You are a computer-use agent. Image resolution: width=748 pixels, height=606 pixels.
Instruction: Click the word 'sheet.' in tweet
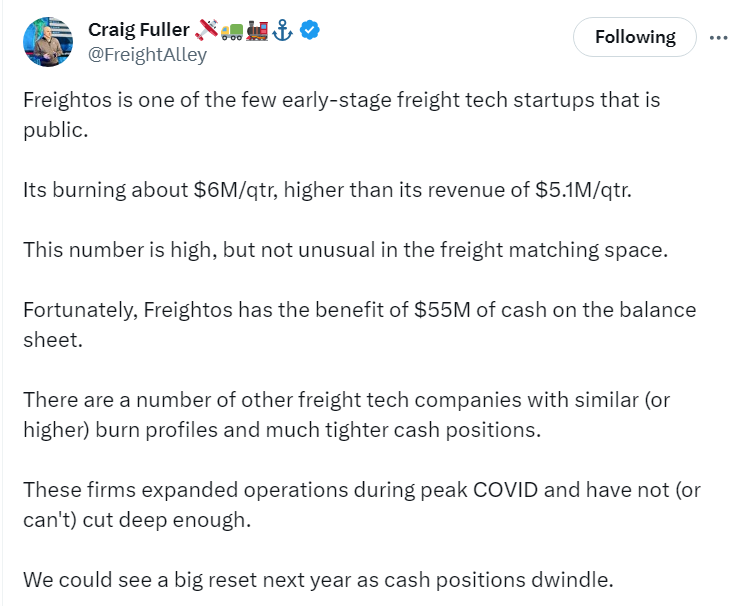click(x=53, y=340)
